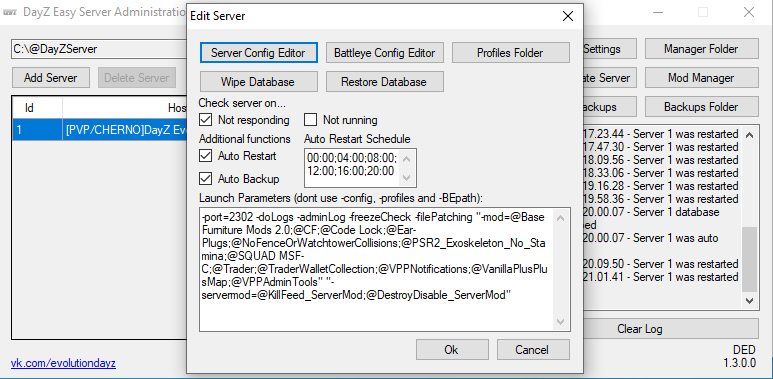
Task: Close the Edit Server dialog
Action: 568,16
